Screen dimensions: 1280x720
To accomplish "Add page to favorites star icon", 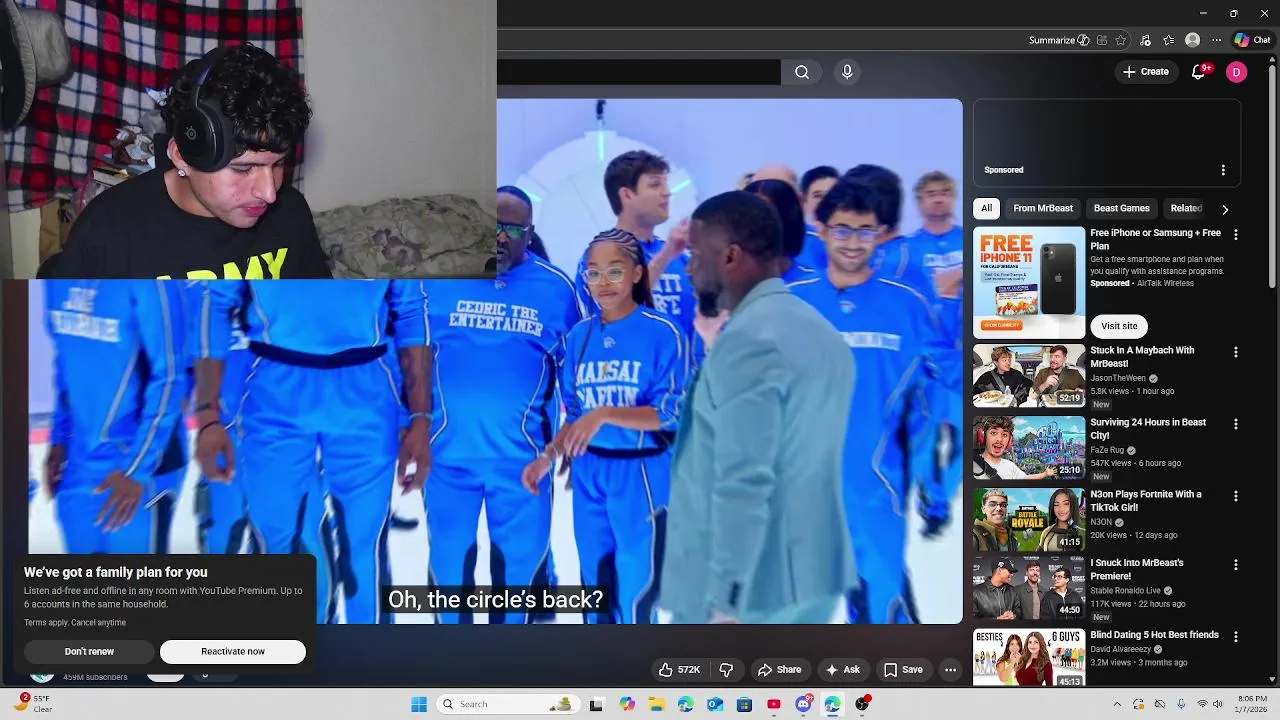I will (x=1121, y=40).
